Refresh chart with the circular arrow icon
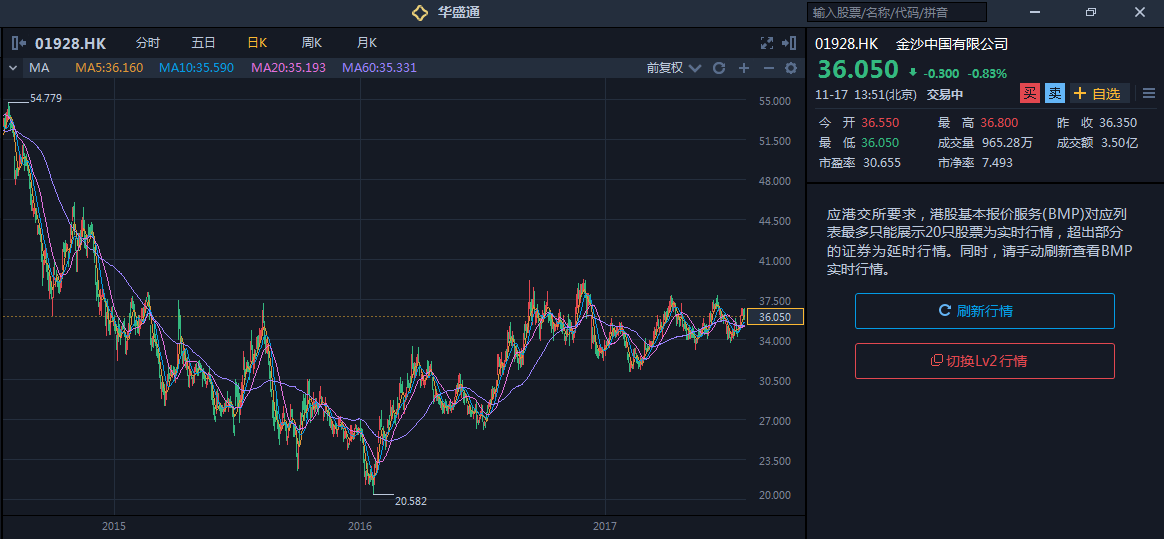 pyautogui.click(x=718, y=68)
